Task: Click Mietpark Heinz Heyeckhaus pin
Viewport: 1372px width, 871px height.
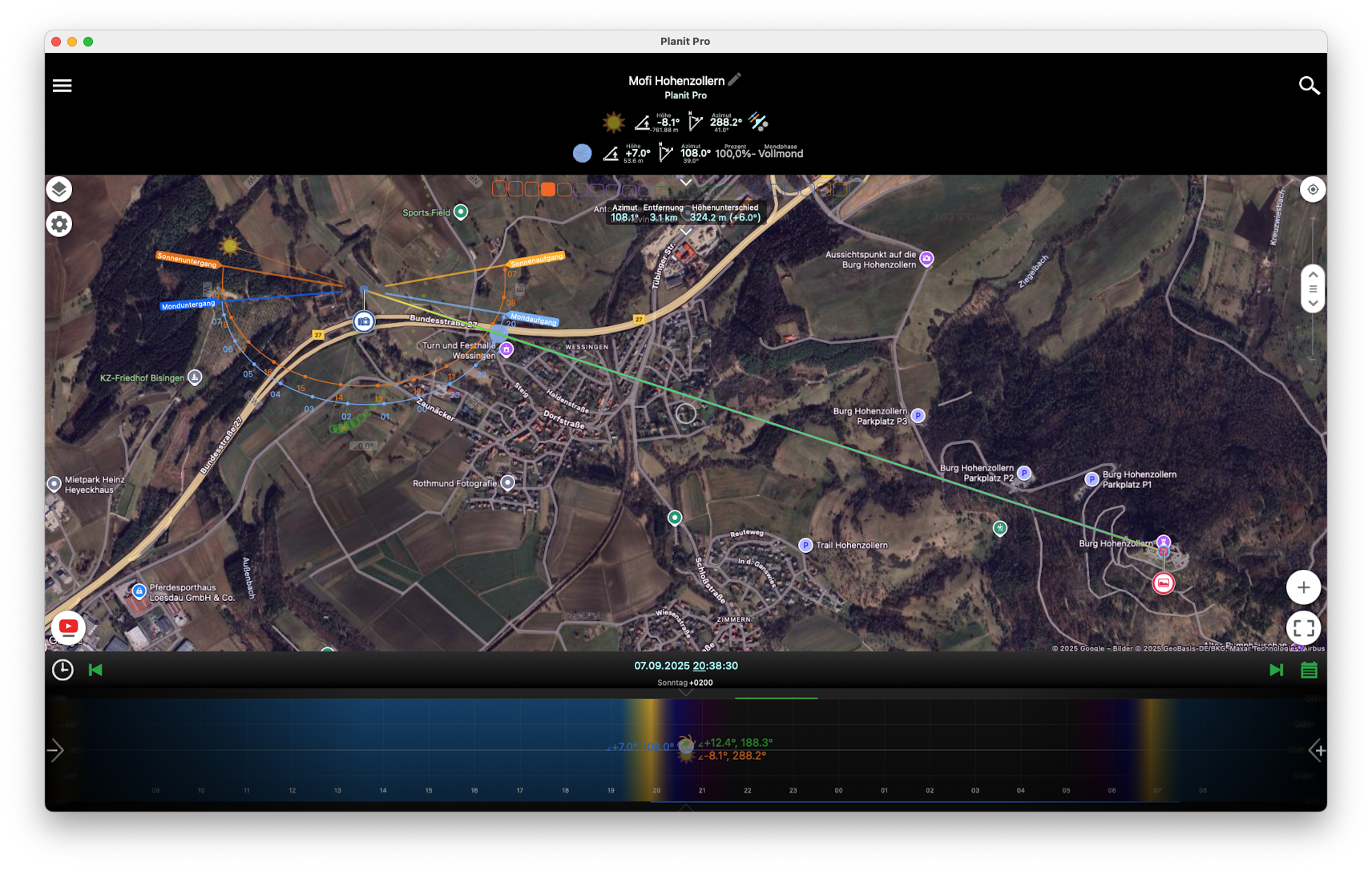Action: (54, 484)
